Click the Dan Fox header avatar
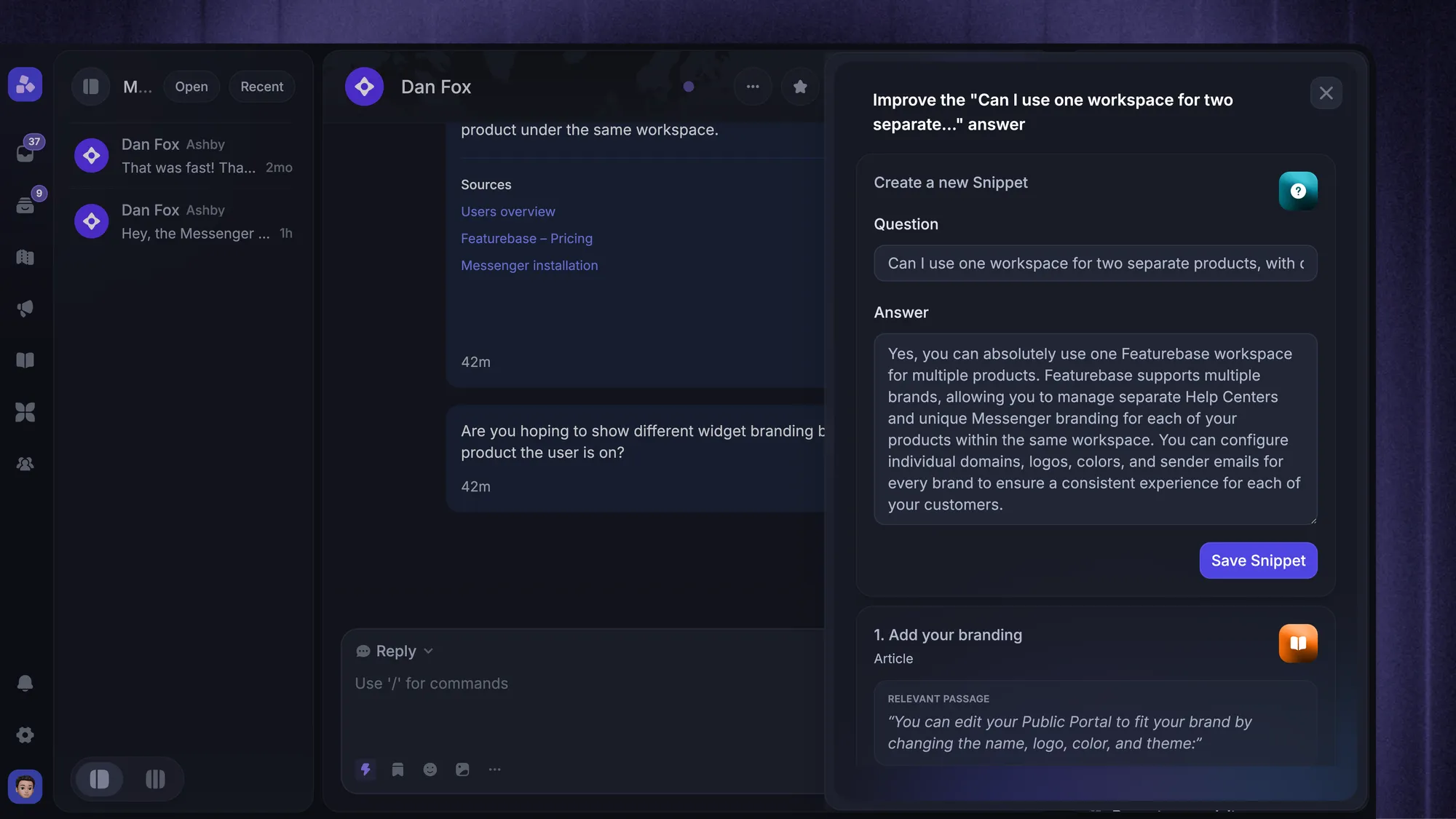Viewport: 1456px width, 819px height. pos(364,87)
